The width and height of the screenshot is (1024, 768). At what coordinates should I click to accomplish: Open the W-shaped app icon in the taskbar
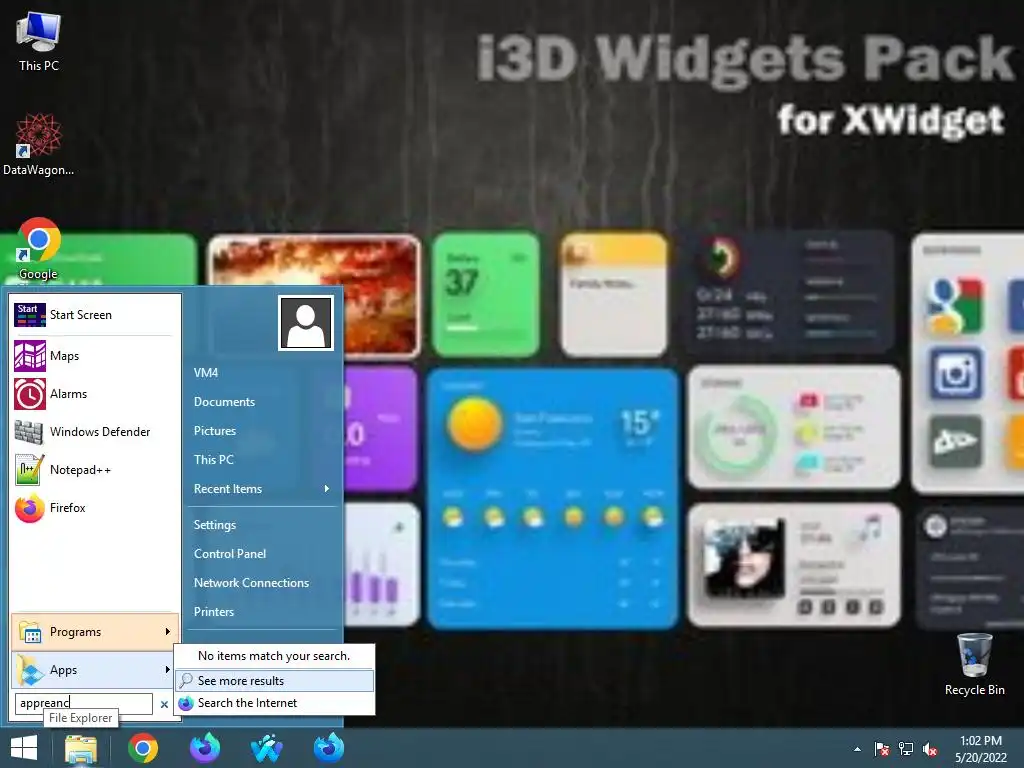click(x=266, y=748)
